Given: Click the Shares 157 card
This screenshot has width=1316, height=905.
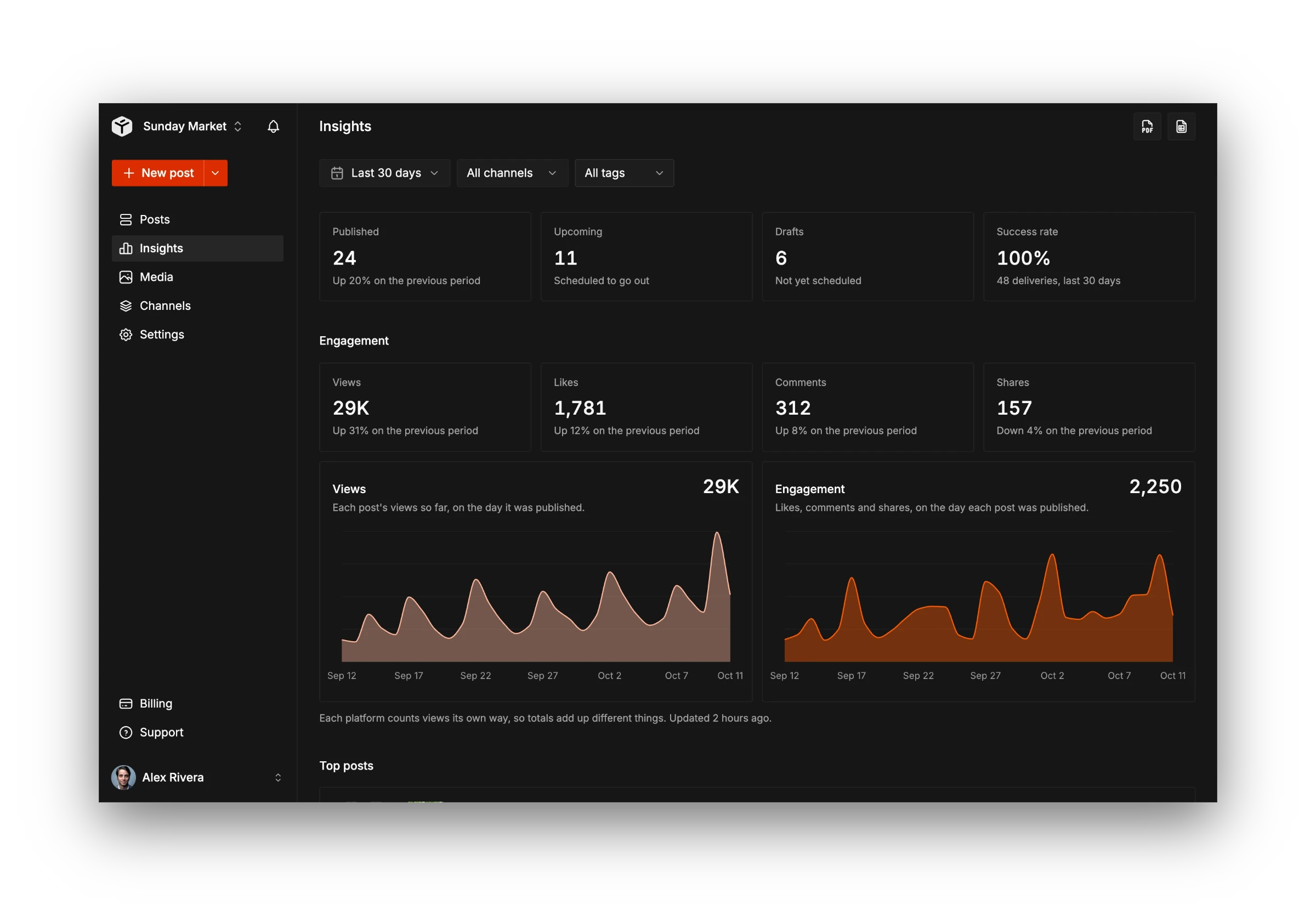Looking at the screenshot, I should 1089,407.
